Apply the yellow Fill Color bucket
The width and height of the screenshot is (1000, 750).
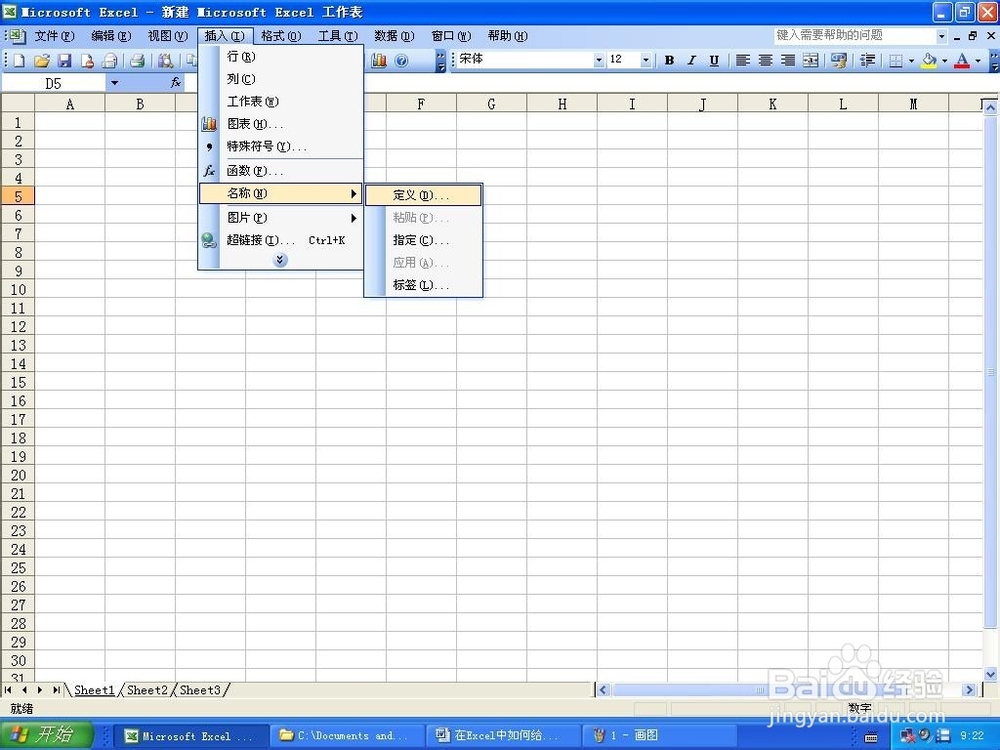[x=929, y=61]
